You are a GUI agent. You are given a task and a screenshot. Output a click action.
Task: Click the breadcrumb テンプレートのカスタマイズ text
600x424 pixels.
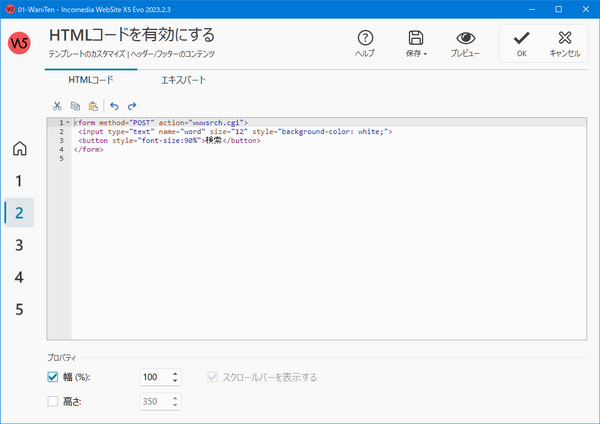click(87, 54)
